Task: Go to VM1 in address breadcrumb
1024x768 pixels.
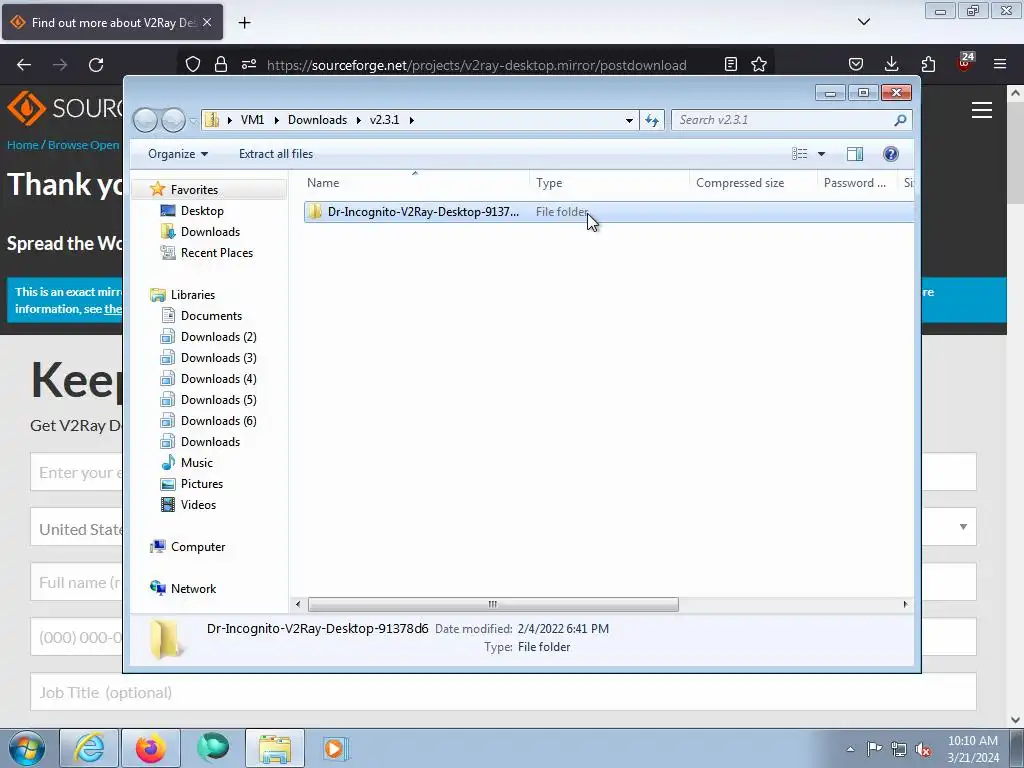Action: coord(252,120)
